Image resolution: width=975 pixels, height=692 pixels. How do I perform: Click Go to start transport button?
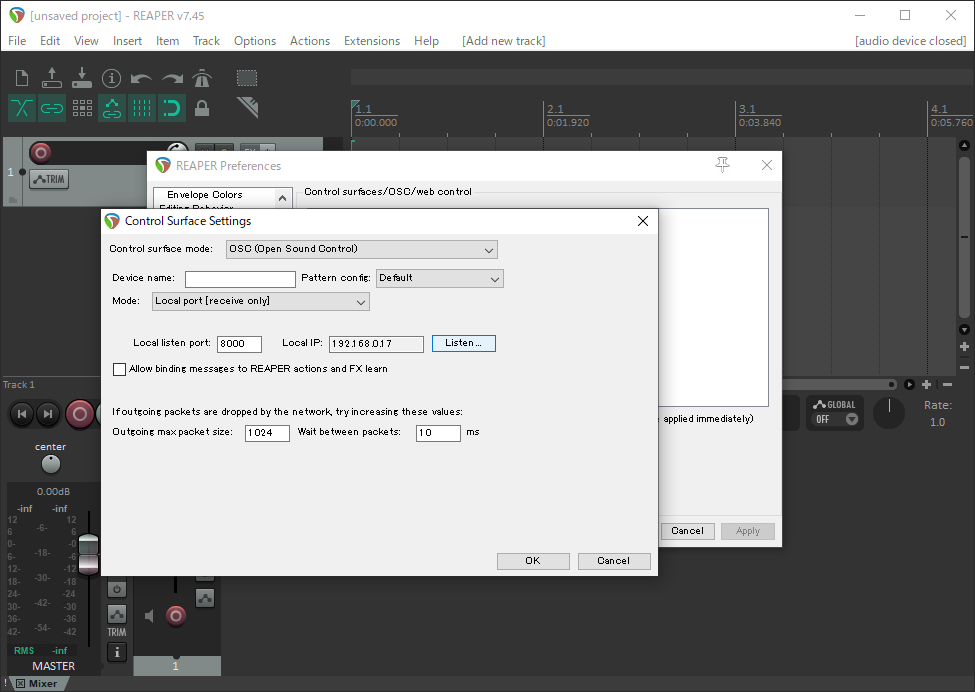point(22,414)
